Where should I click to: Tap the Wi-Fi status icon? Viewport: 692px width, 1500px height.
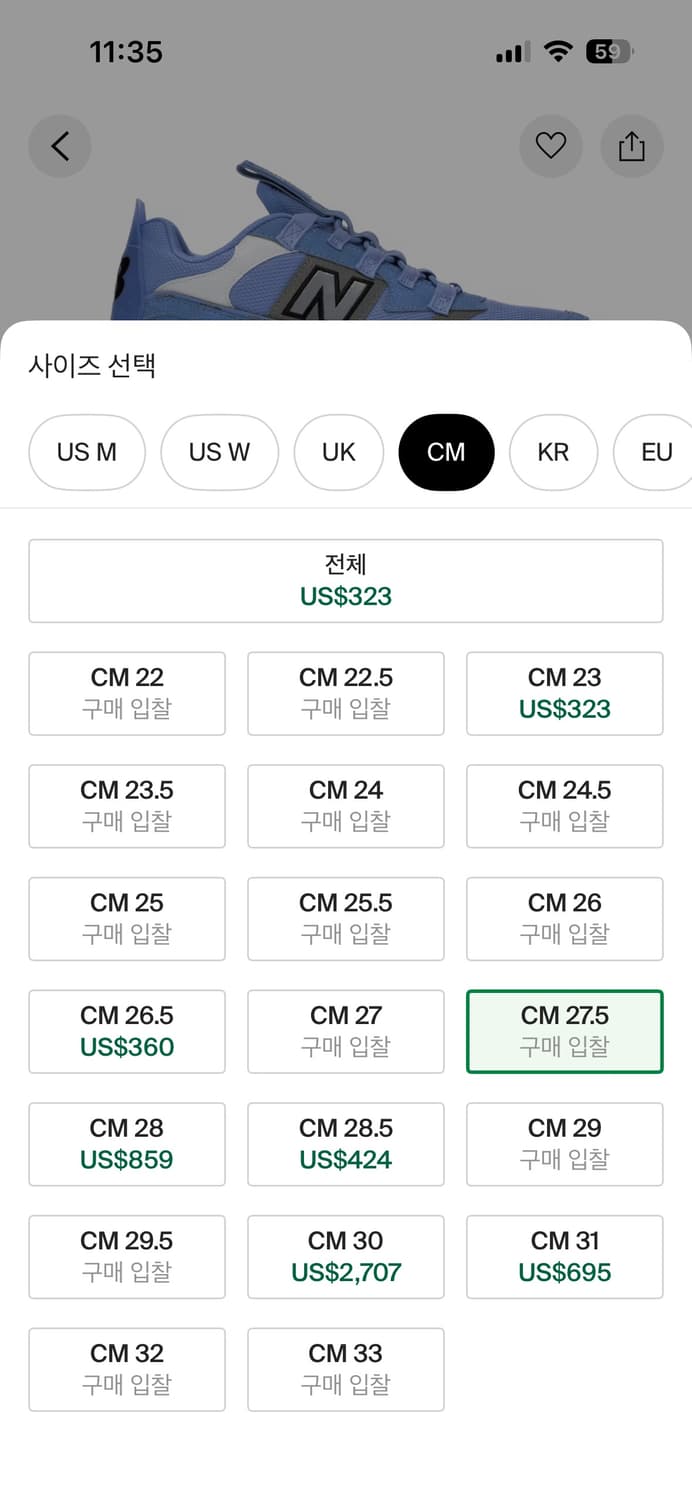click(x=557, y=52)
